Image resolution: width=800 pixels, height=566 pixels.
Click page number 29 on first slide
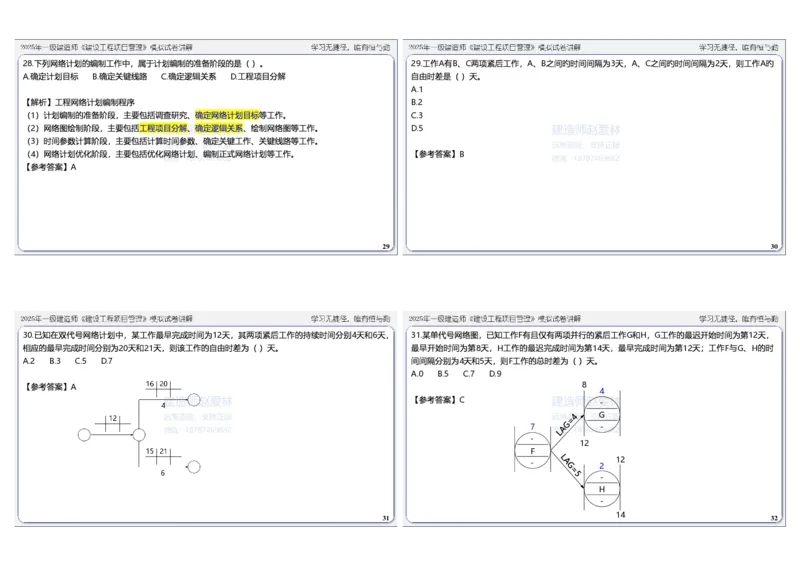tap(386, 246)
